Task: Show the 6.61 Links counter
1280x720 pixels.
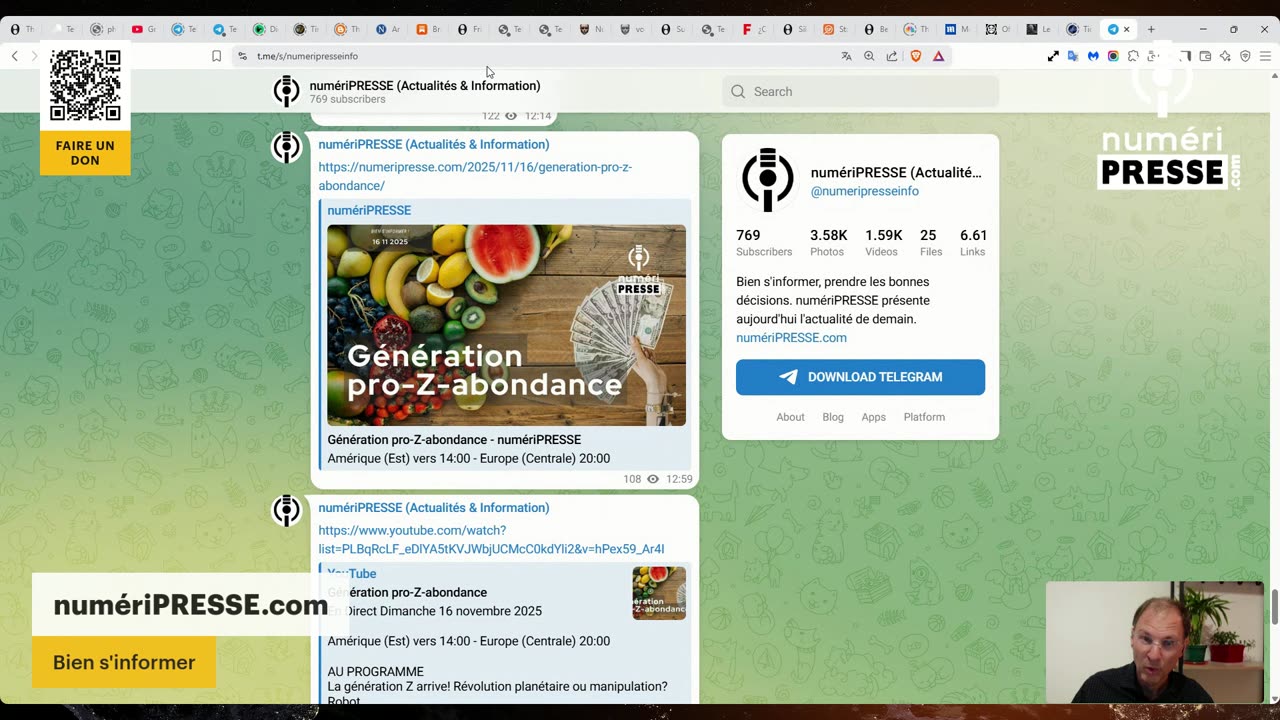Action: pos(973,243)
